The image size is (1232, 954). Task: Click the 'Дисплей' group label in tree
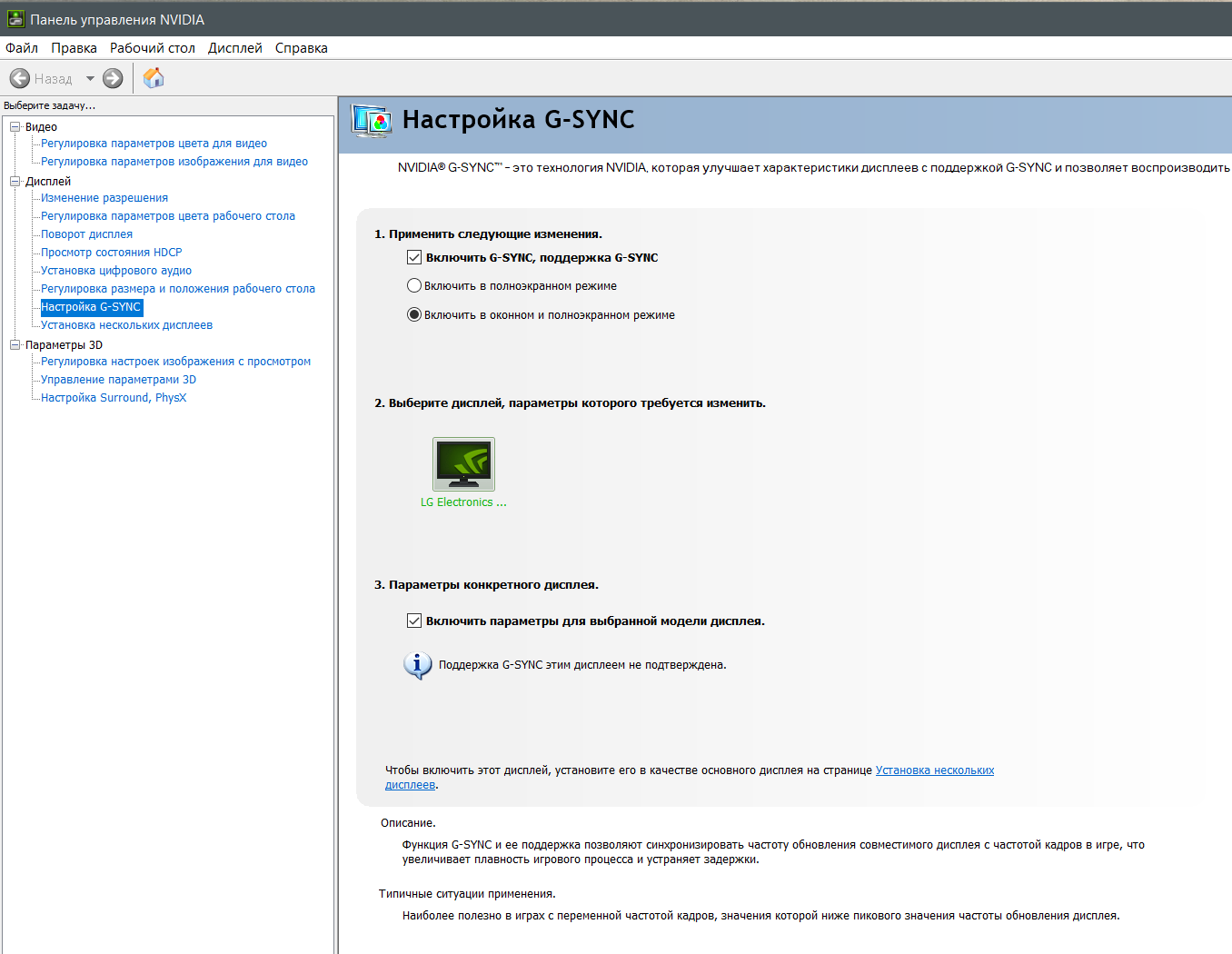(x=48, y=182)
